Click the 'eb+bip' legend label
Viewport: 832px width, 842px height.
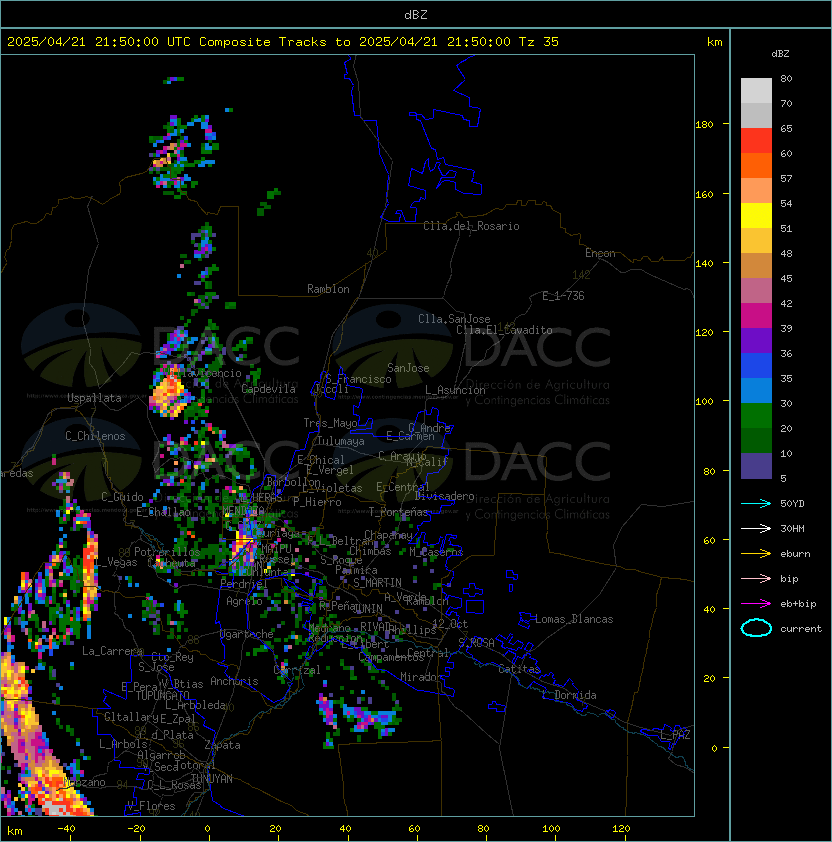pyautogui.click(x=798, y=604)
